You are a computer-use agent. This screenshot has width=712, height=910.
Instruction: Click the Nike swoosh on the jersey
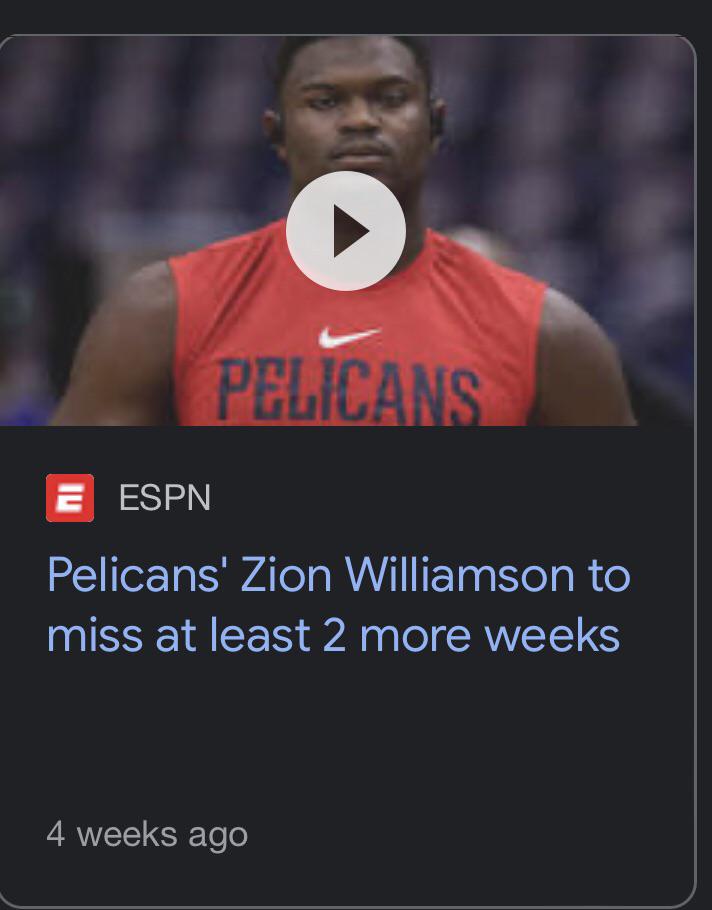[349, 337]
